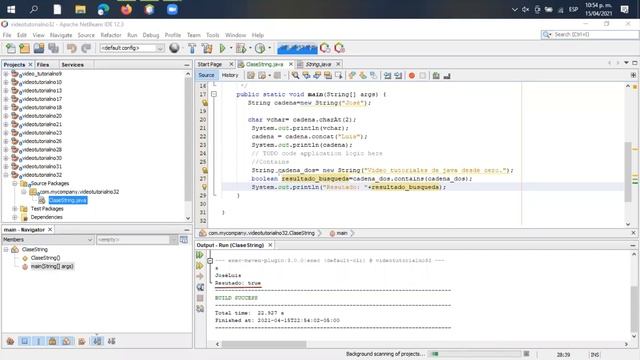Open the Tools menu
The width and height of the screenshot is (640, 360).
pos(212,35)
